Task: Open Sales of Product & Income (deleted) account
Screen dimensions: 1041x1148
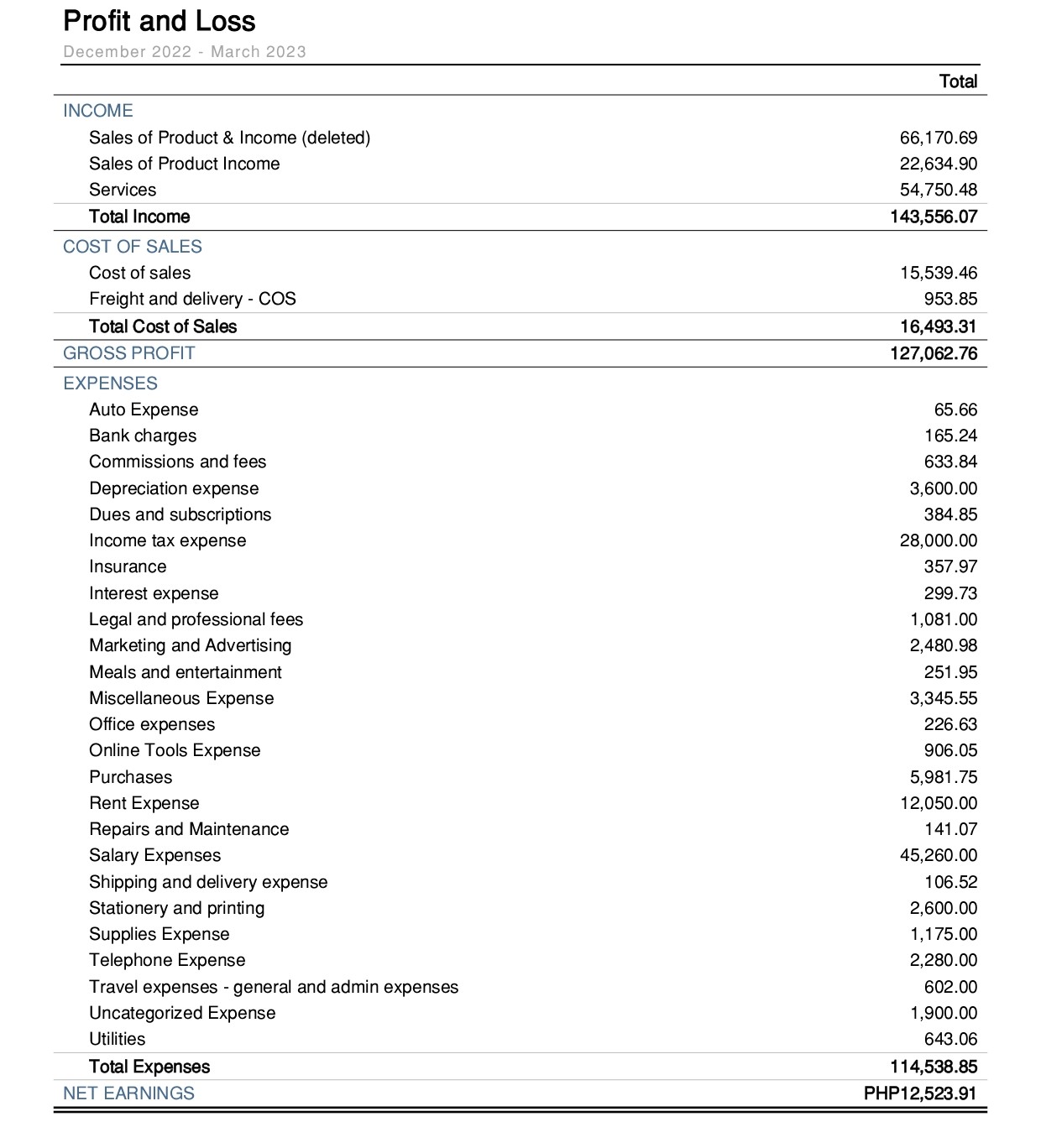Action: click(229, 138)
